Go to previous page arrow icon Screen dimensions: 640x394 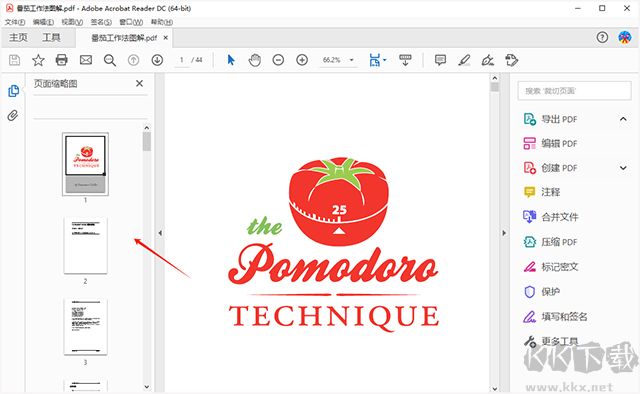click(133, 60)
